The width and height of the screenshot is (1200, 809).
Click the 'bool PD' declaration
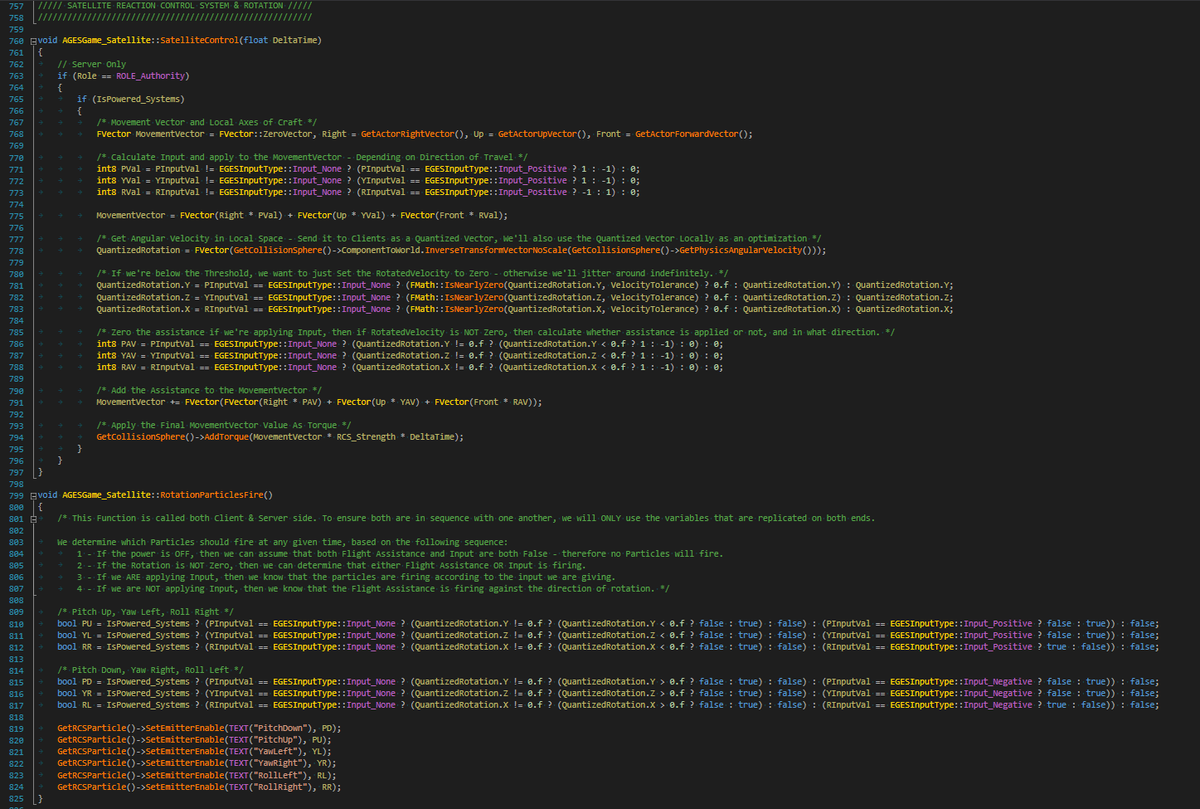pos(76,681)
